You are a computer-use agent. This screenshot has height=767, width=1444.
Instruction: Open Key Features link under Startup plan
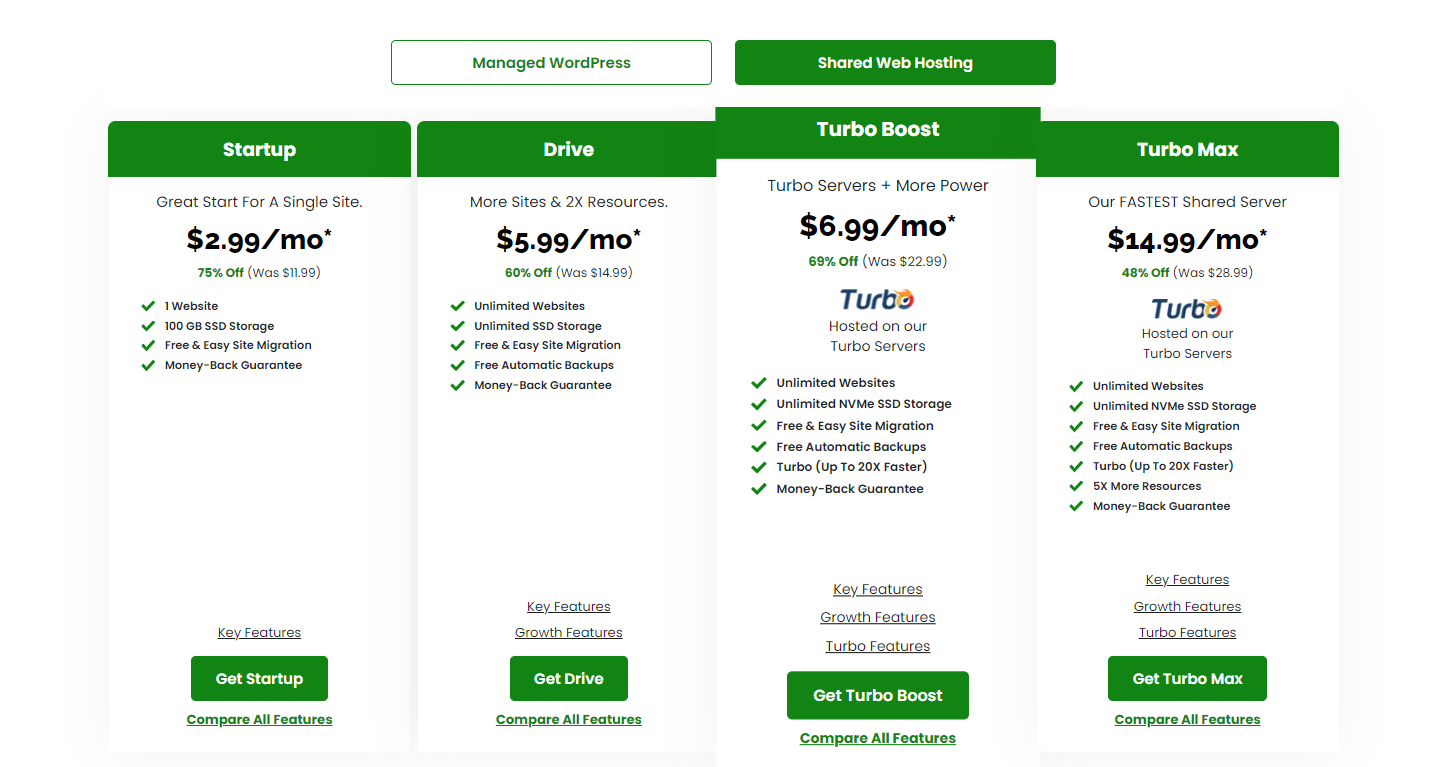[259, 633]
